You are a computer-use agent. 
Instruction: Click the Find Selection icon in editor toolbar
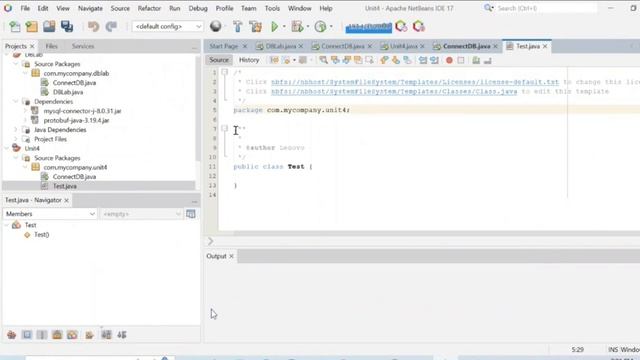[x=323, y=60]
